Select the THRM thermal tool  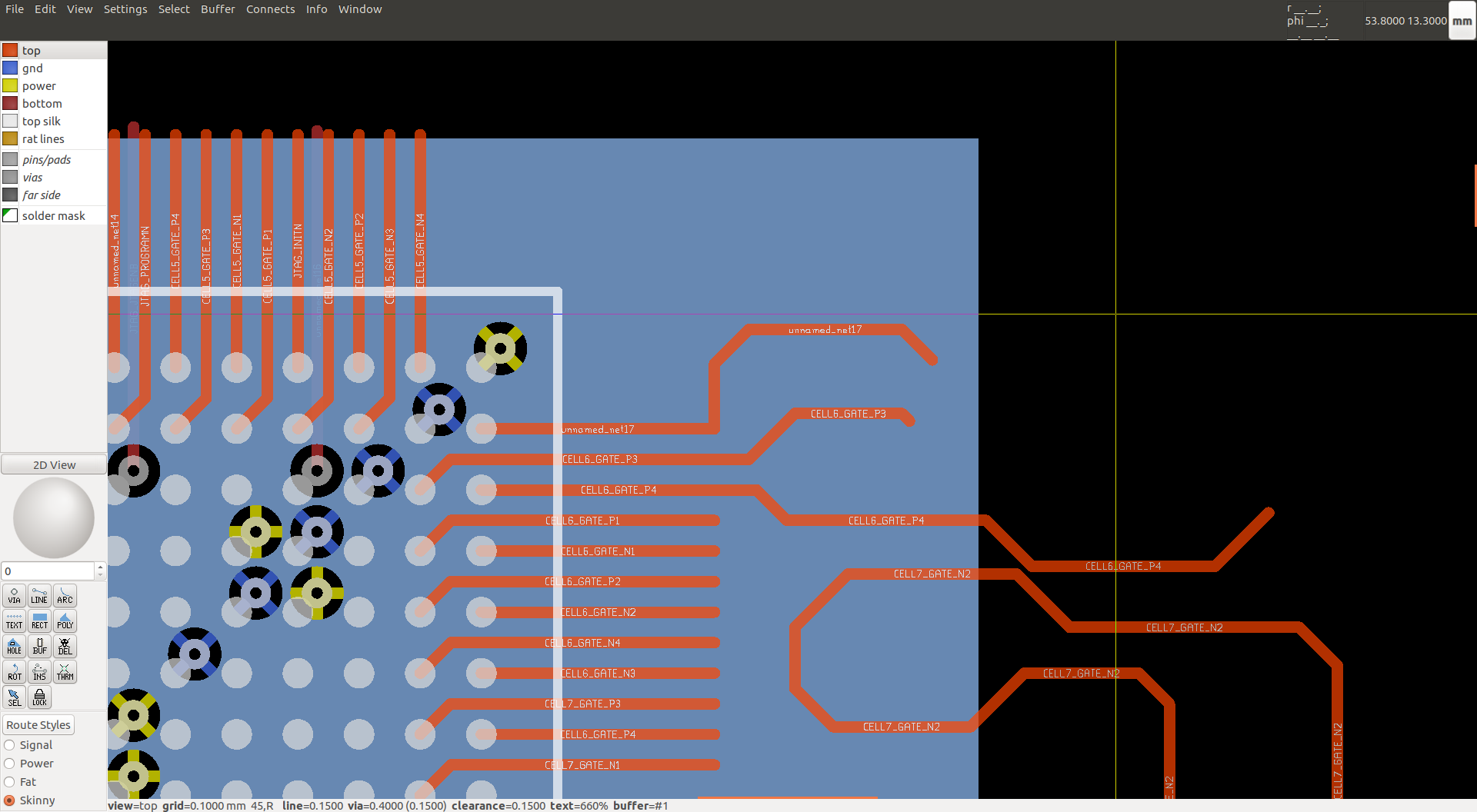click(x=65, y=672)
